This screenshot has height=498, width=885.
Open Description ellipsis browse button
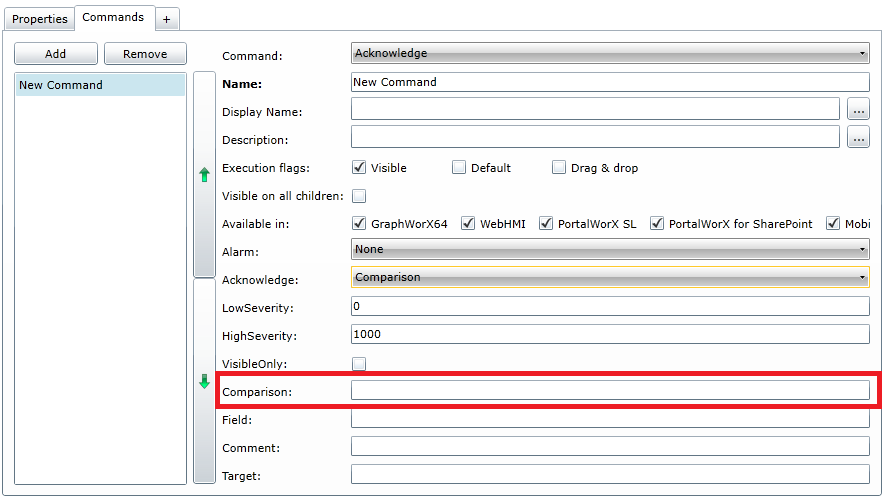point(858,138)
